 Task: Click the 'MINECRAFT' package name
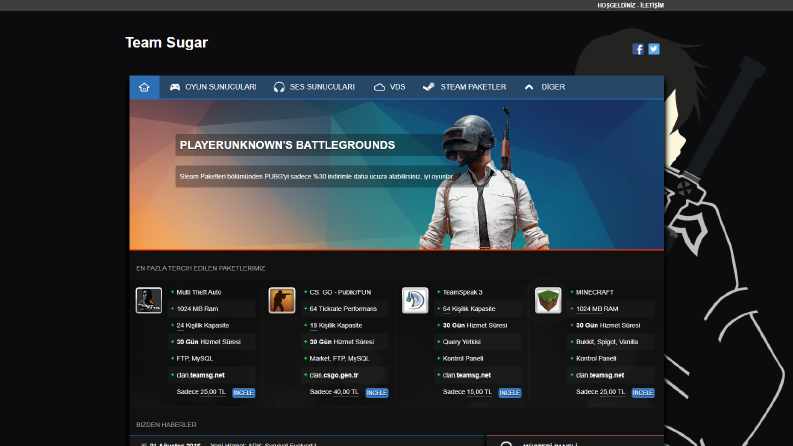pos(595,292)
